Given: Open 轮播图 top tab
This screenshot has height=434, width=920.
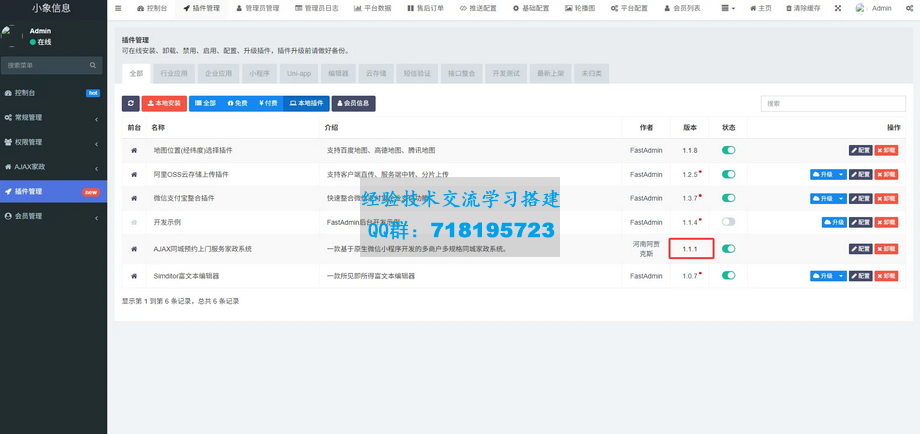Looking at the screenshot, I should pyautogui.click(x=580, y=9).
